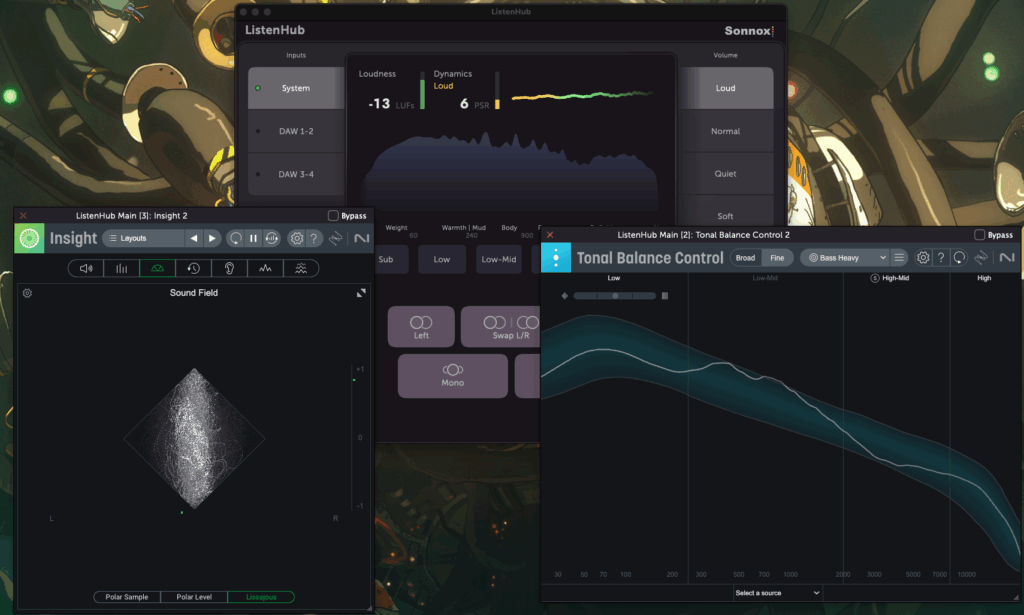The image size is (1024, 615).
Task: Click the Lissajous sound field display
Action: [194, 439]
